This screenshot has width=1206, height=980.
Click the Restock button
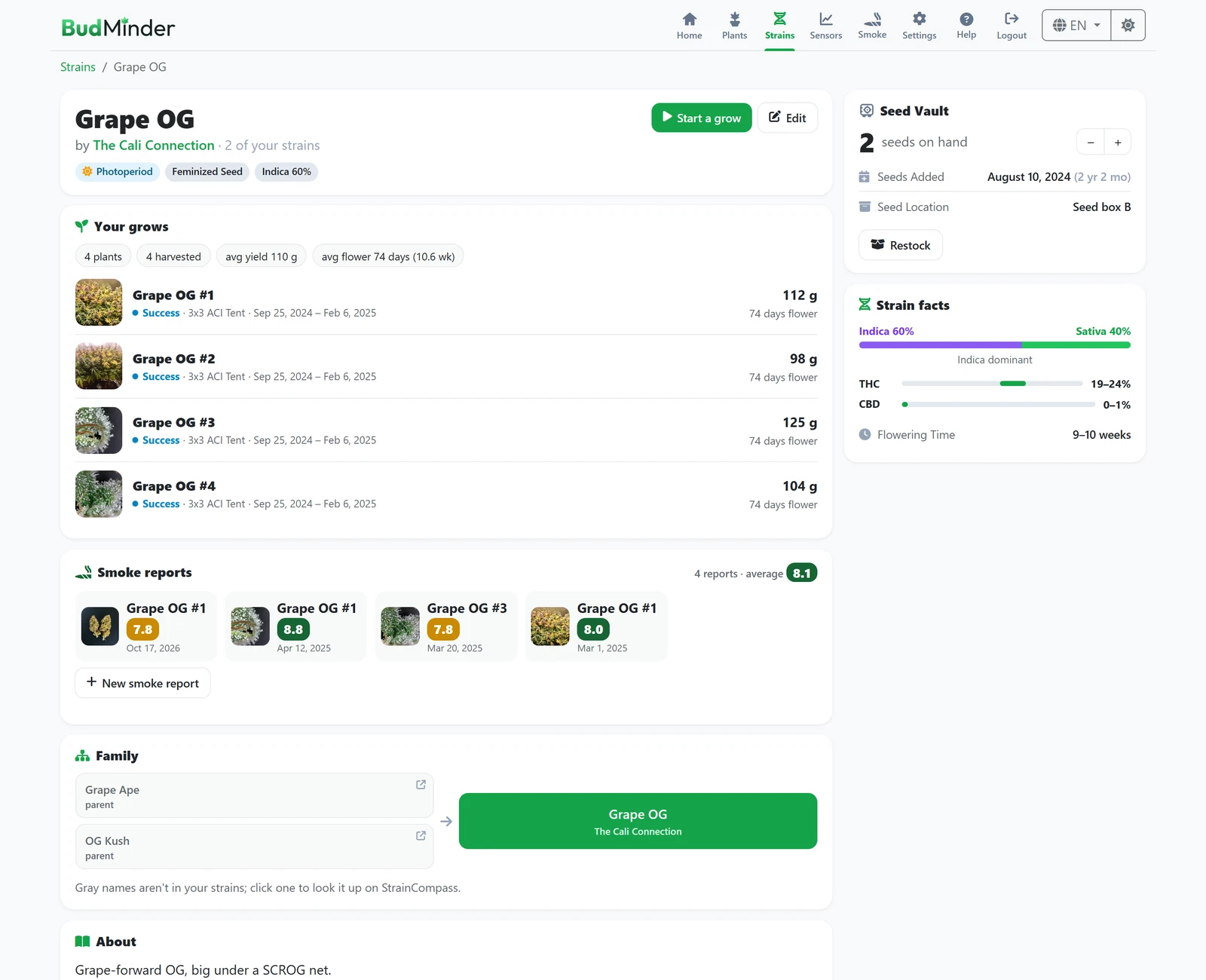[x=901, y=245]
